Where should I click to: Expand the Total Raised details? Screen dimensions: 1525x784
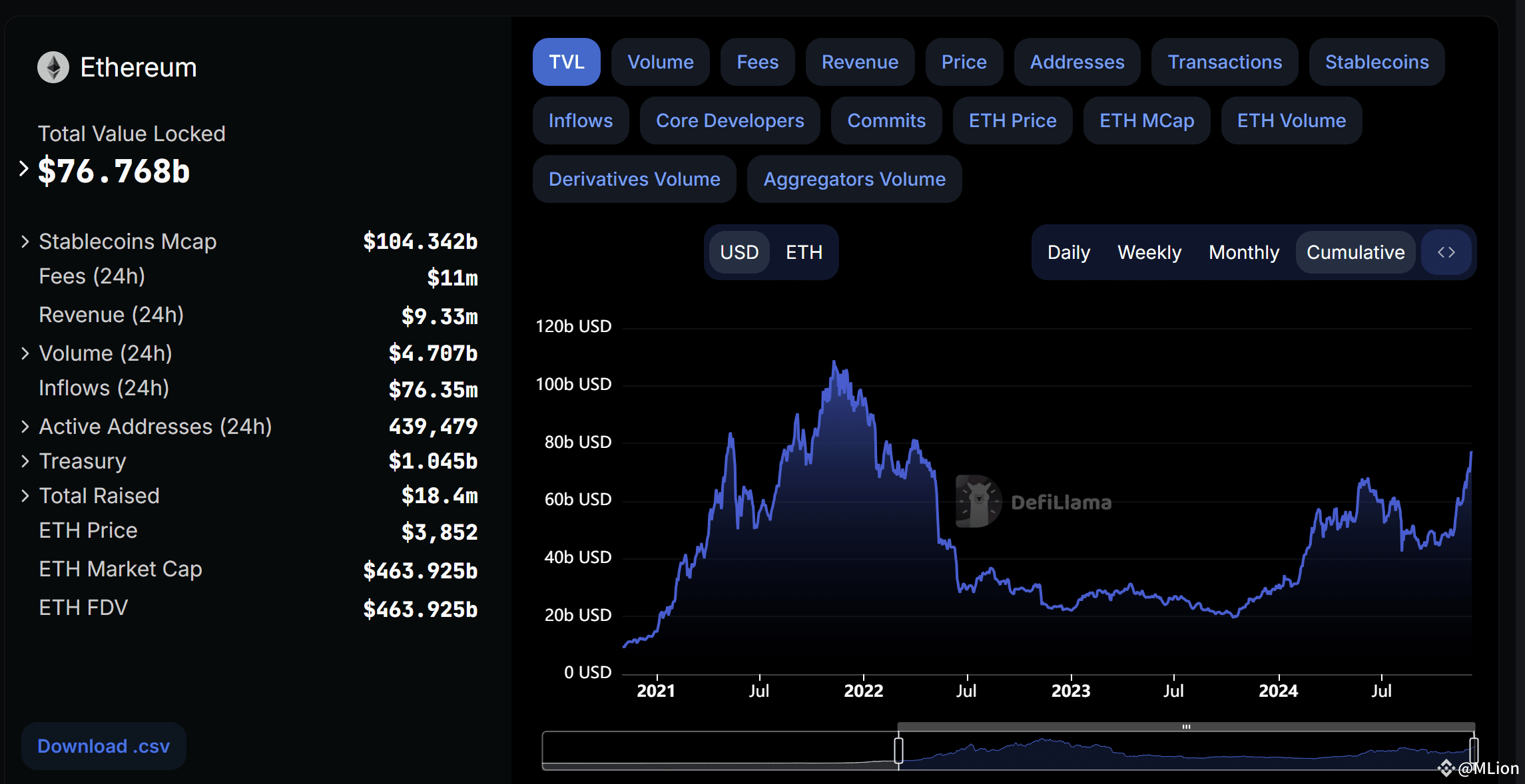click(x=25, y=495)
